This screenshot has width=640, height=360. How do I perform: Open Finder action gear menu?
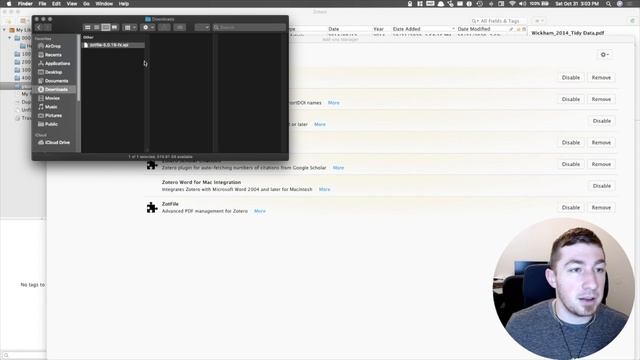[148, 27]
